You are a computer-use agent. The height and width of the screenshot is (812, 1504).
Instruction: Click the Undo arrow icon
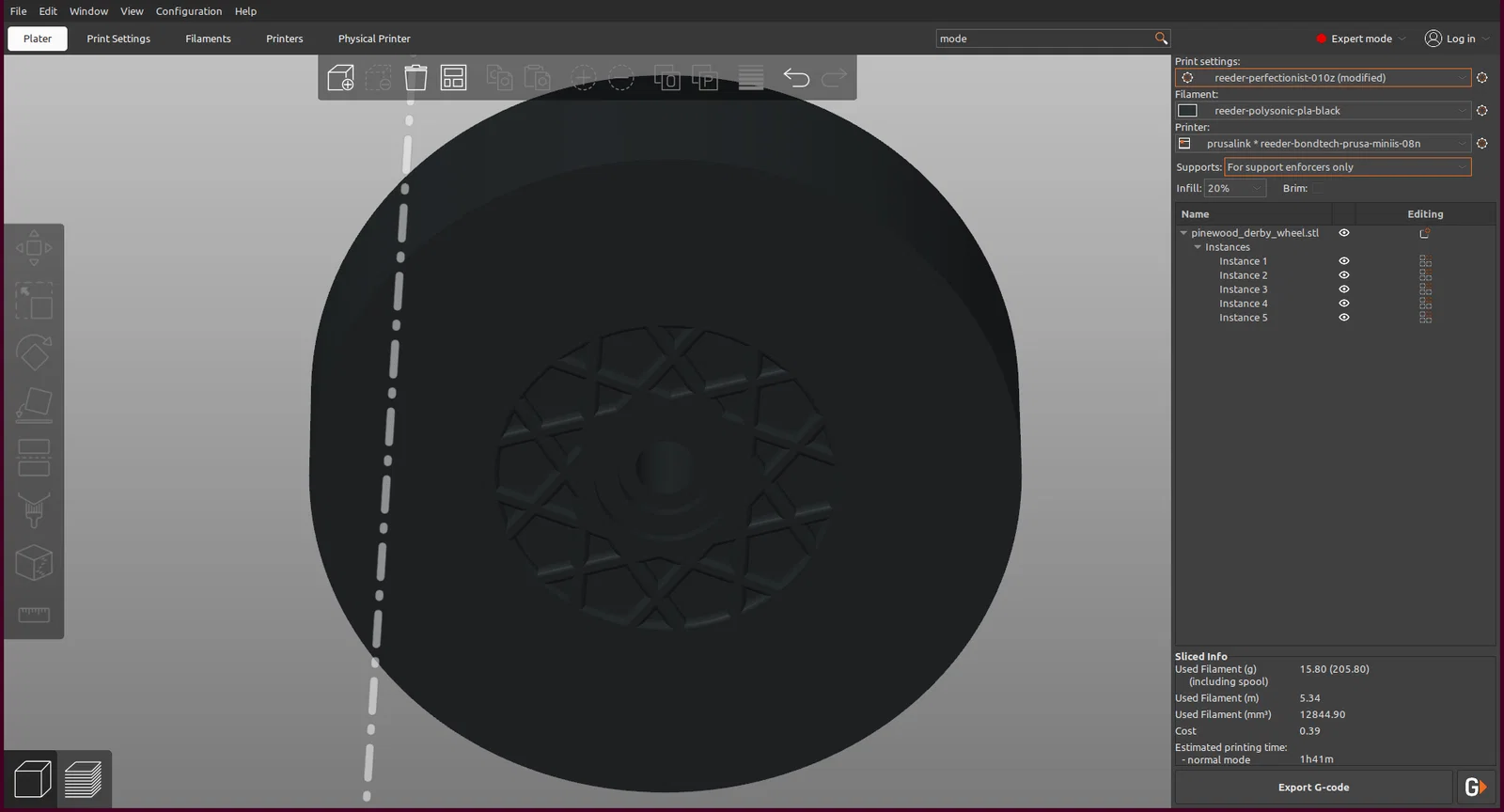tap(796, 77)
